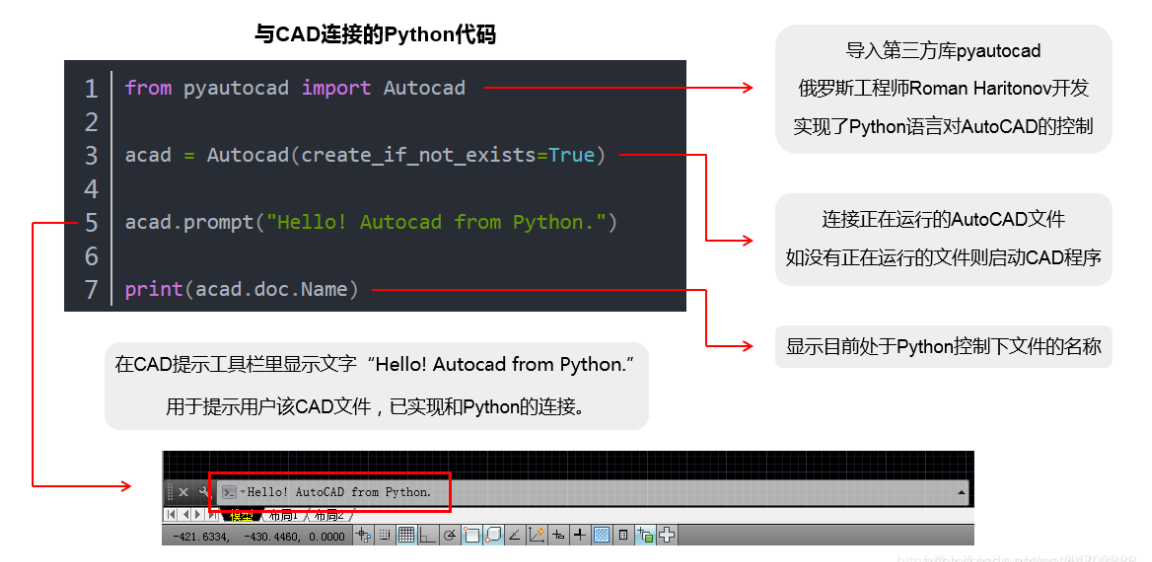The width and height of the screenshot is (1152, 562).
Task: Toggle Object Snap Tracking in the status bar
Action: pos(514,536)
